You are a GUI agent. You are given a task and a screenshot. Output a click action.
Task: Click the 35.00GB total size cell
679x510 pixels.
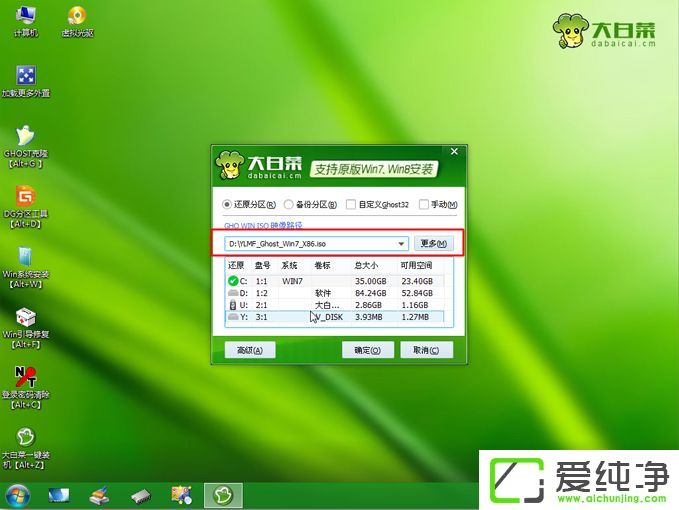[x=371, y=281]
